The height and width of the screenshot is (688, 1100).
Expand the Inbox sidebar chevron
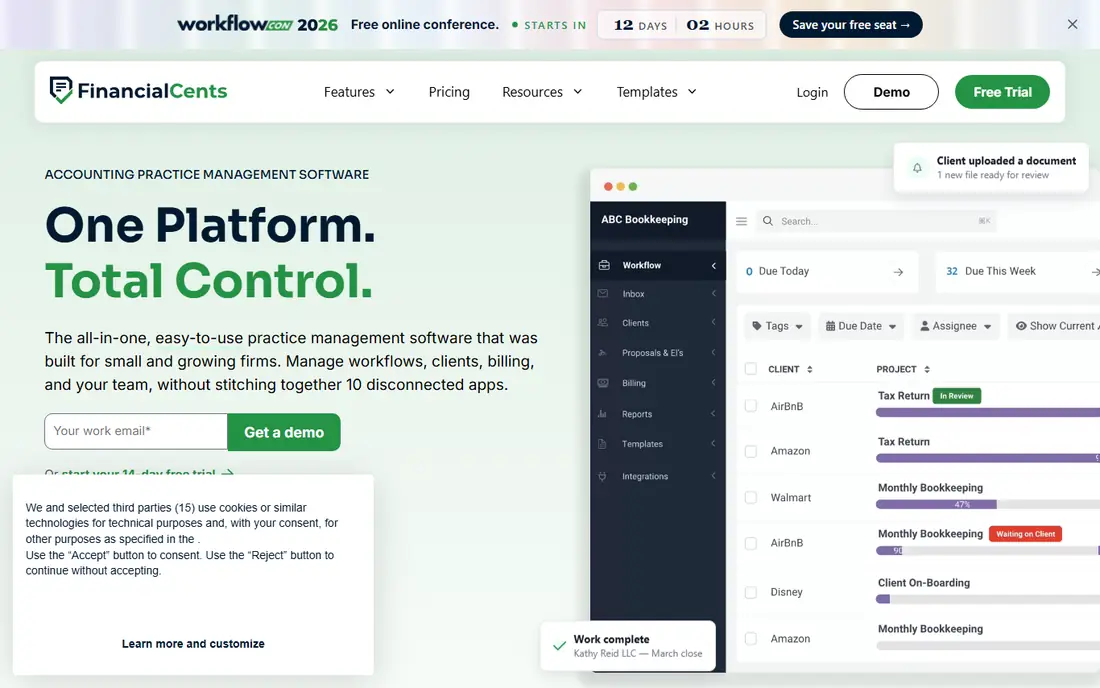coord(713,294)
